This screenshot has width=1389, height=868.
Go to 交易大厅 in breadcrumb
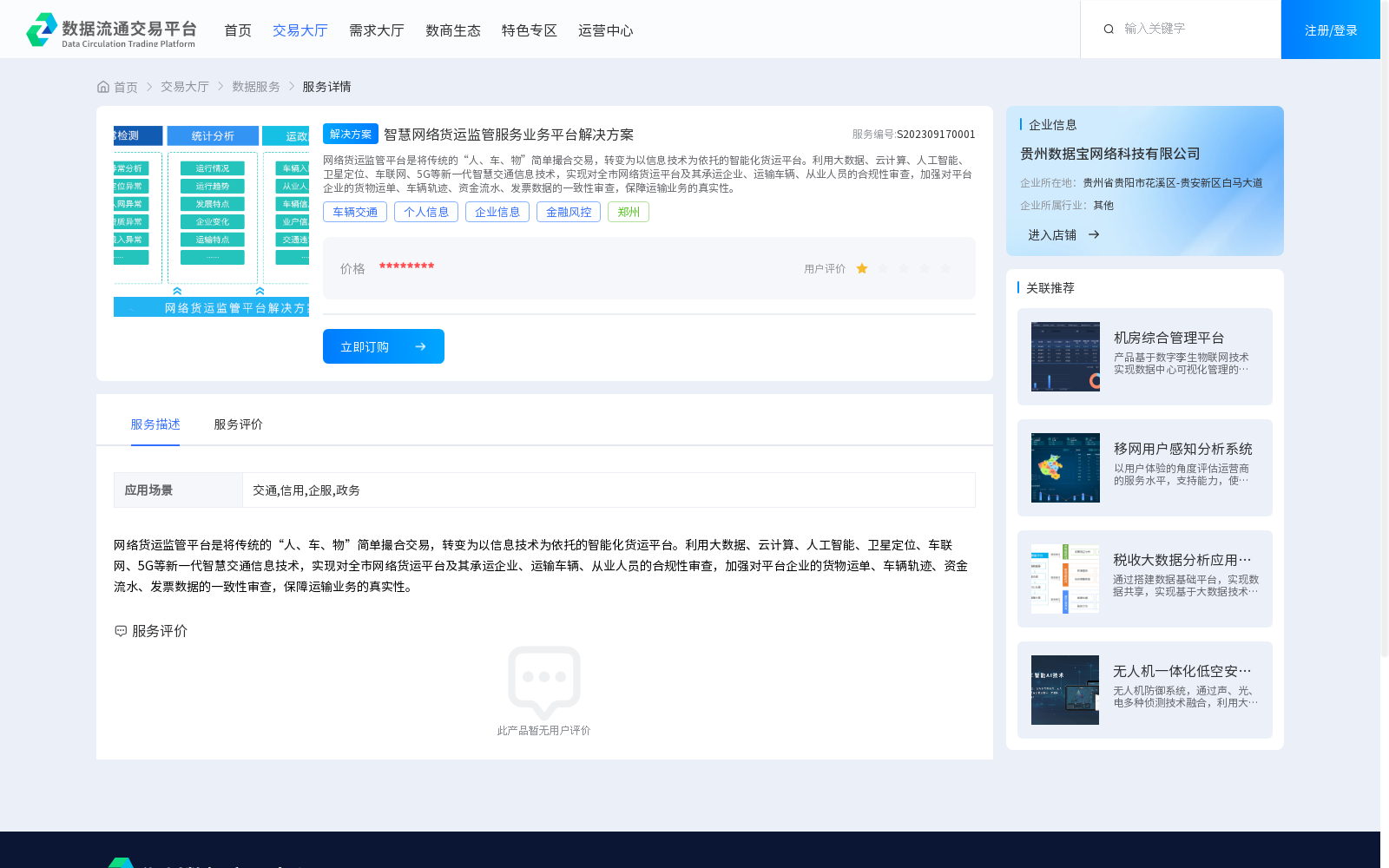coord(185,87)
